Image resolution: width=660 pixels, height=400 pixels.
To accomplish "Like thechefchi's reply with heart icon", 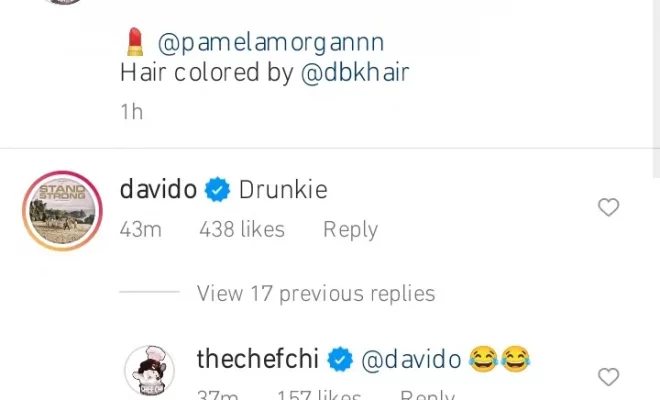I will click(609, 377).
